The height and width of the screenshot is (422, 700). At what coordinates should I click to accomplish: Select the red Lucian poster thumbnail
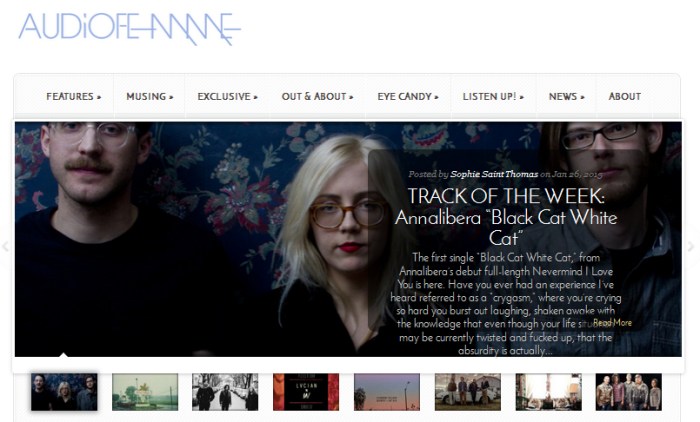click(x=306, y=392)
